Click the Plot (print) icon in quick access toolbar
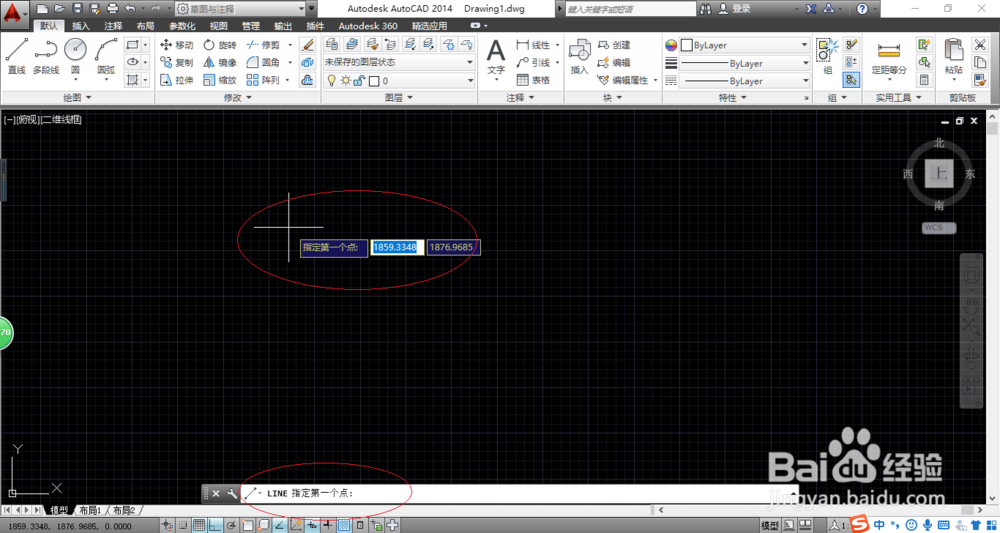This screenshot has height=533, width=1000. (x=113, y=9)
